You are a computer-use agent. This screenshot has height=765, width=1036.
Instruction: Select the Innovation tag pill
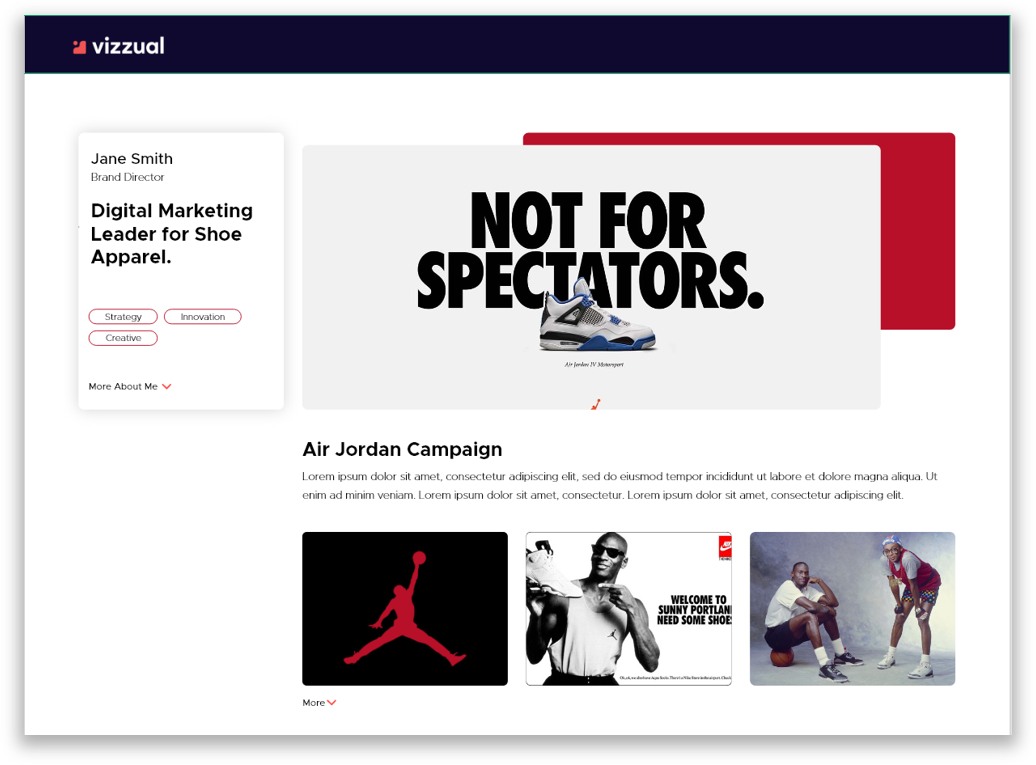(x=202, y=316)
